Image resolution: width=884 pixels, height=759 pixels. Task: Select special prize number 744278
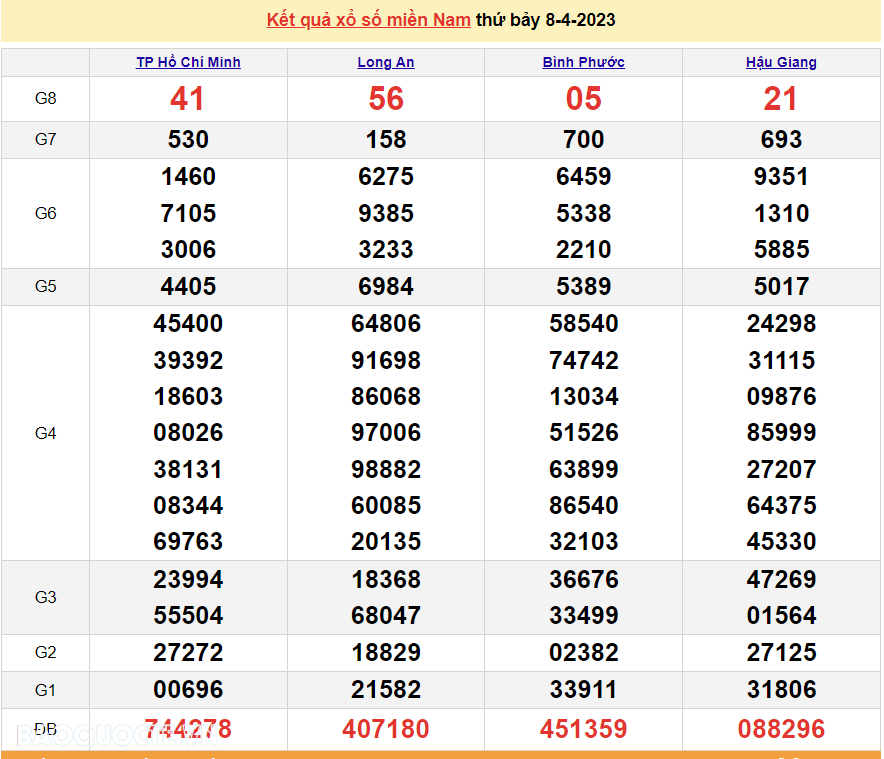pos(187,729)
